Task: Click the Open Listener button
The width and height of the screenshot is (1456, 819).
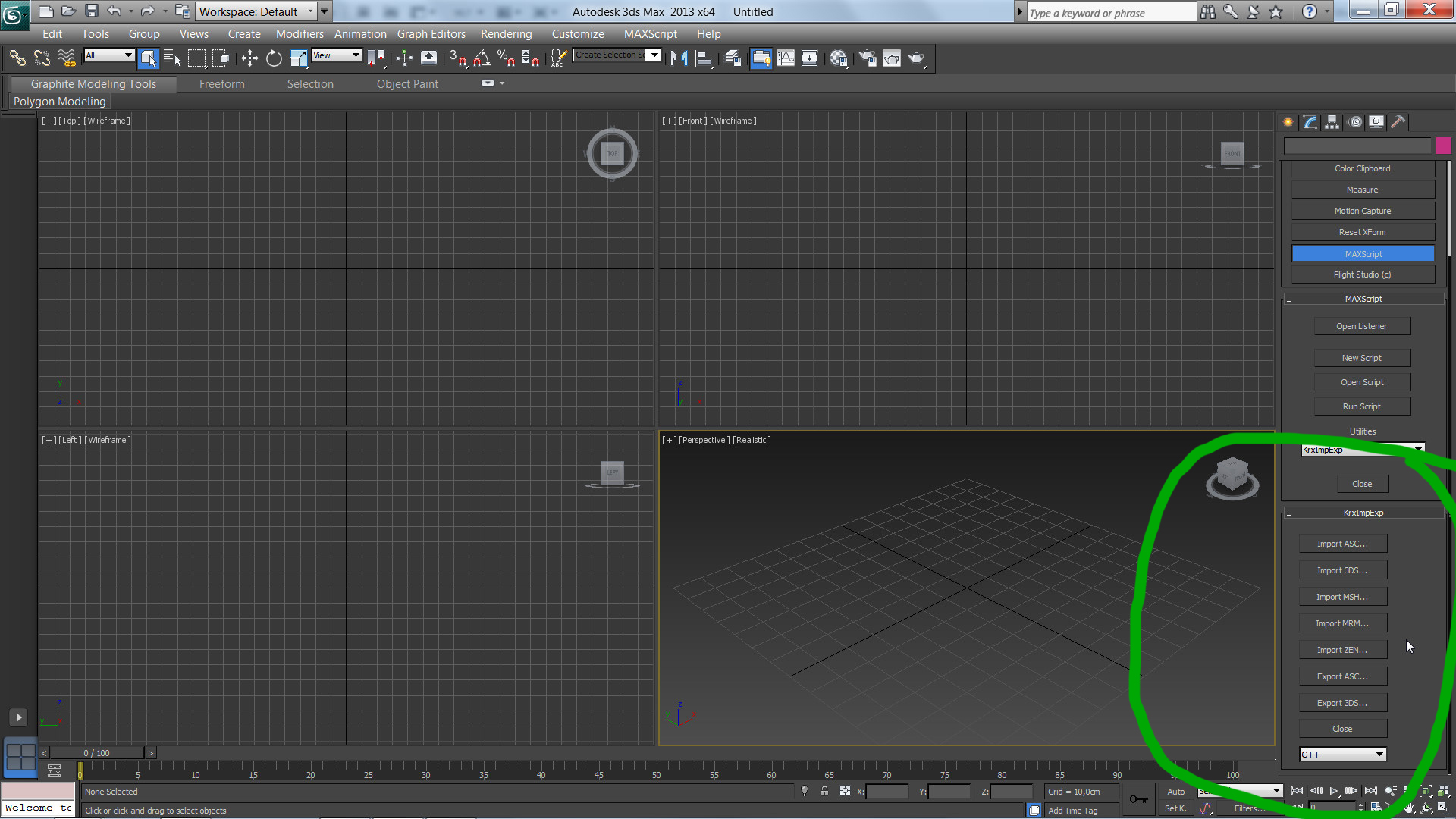Action: pyautogui.click(x=1362, y=326)
